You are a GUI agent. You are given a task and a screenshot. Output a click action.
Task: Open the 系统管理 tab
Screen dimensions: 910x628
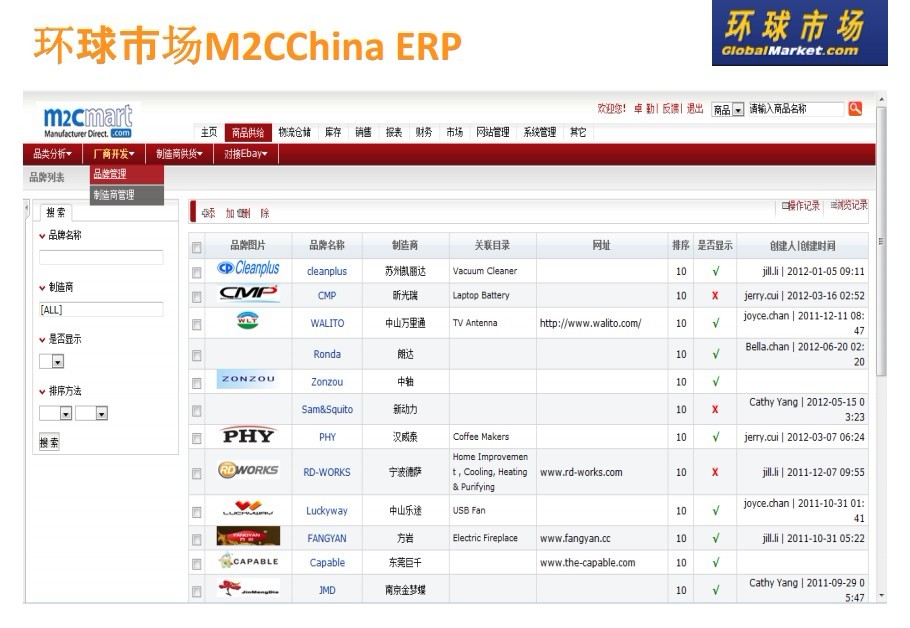[540, 132]
